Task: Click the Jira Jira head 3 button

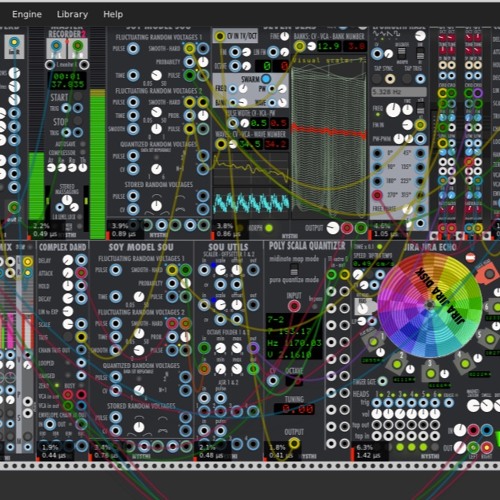Action: [430, 373]
